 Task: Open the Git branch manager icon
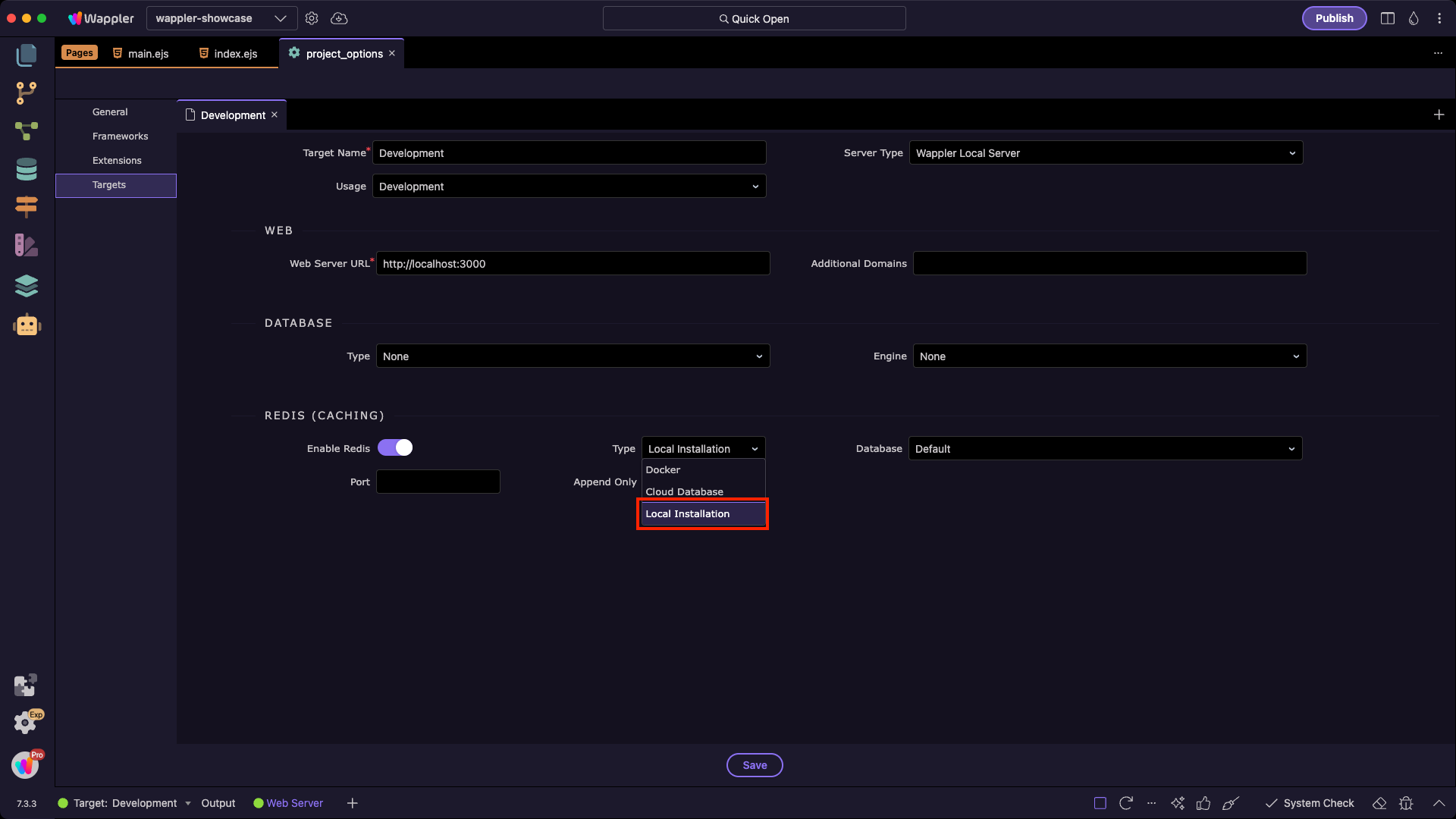(27, 93)
